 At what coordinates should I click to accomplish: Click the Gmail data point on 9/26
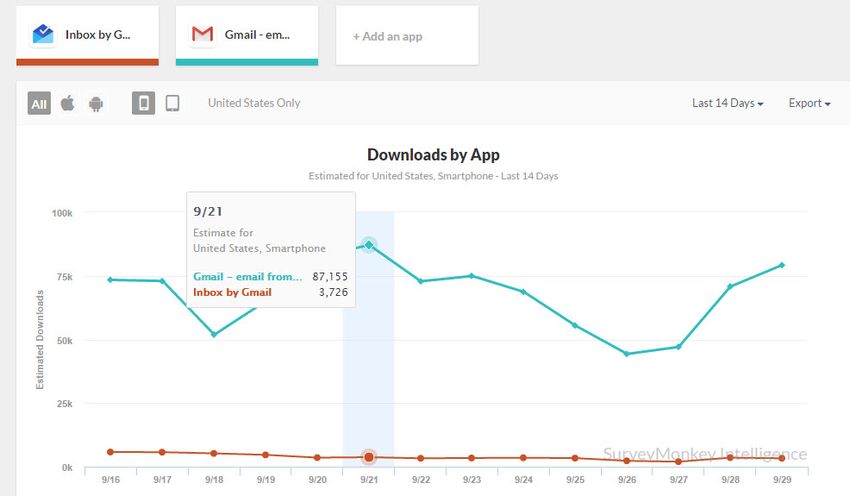[627, 354]
